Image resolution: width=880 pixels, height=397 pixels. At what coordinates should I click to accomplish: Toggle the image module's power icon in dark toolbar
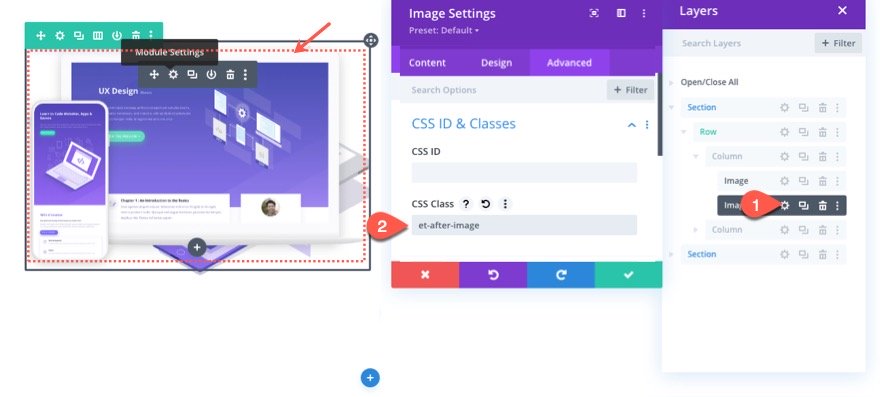(x=211, y=74)
